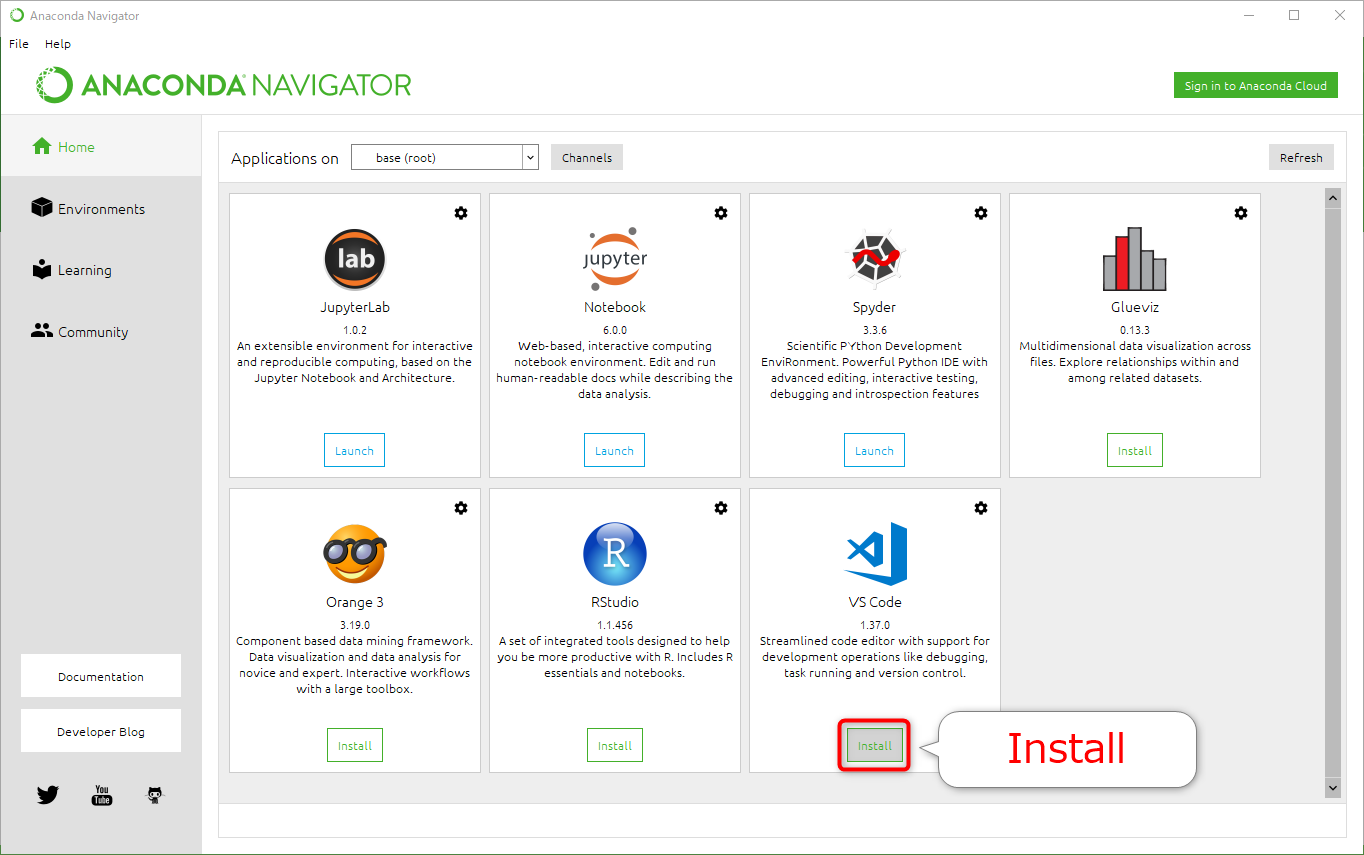Viewport: 1364px width, 855px height.
Task: Open RStudio card settings gear
Action: point(721,508)
